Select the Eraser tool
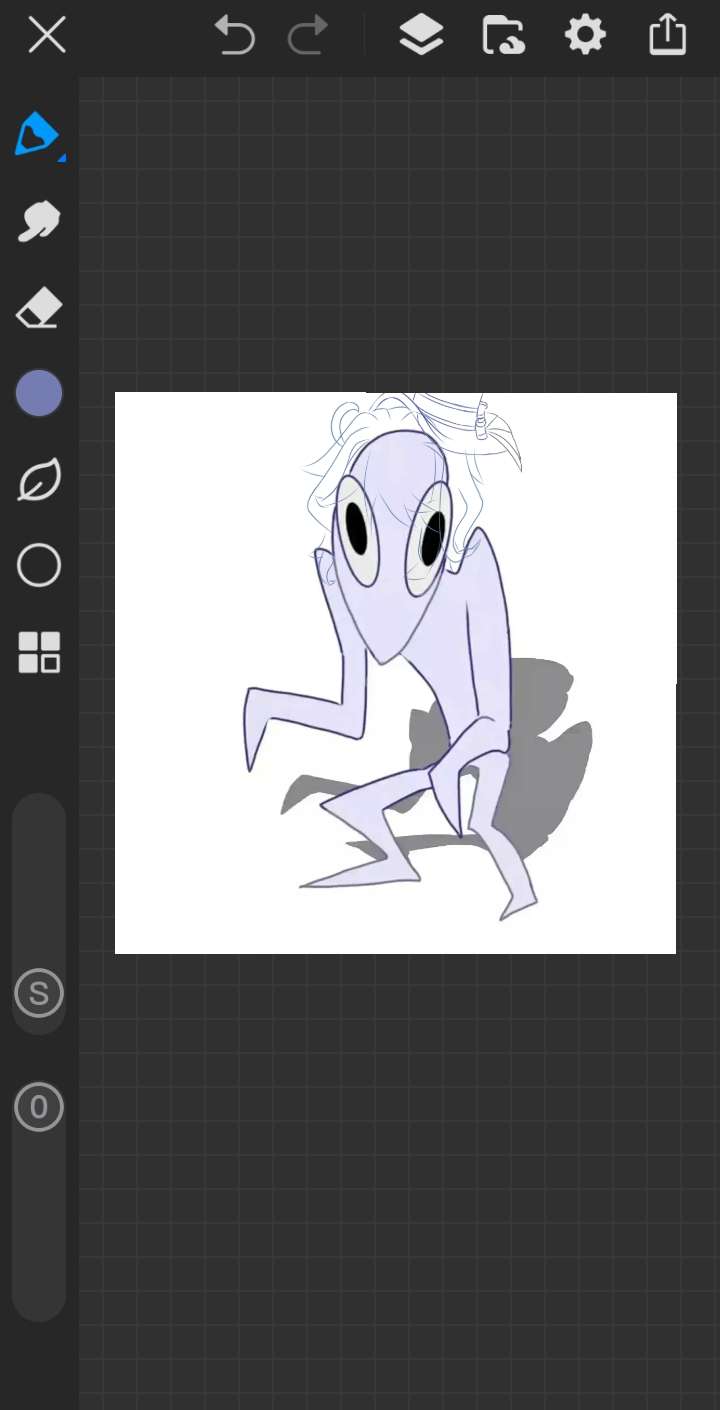The width and height of the screenshot is (720, 1410). pyautogui.click(x=39, y=309)
